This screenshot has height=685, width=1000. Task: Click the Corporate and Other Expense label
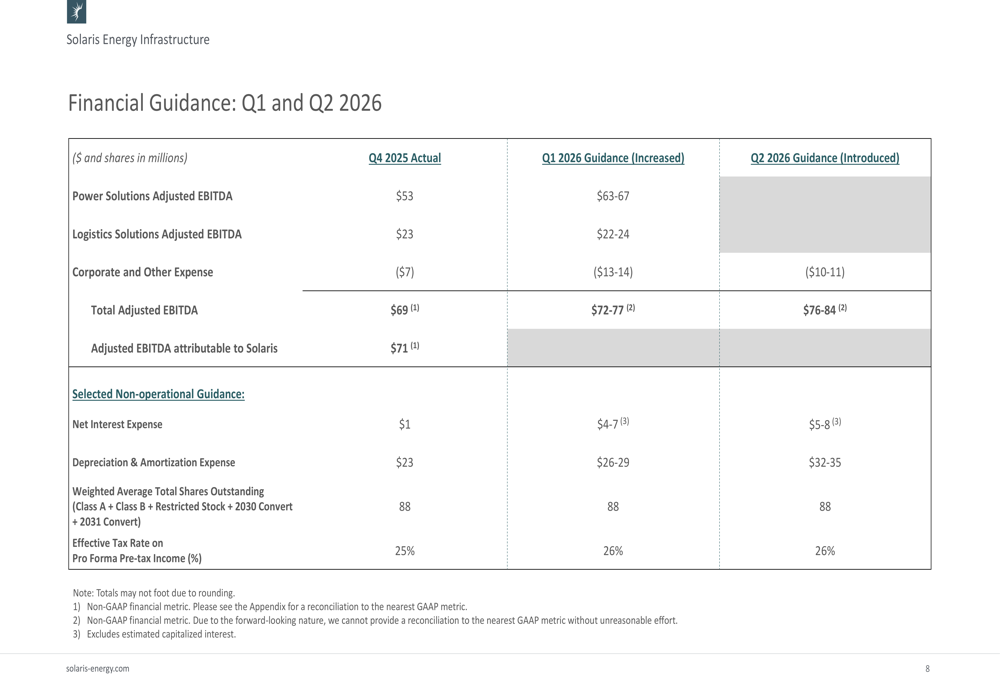coord(143,272)
